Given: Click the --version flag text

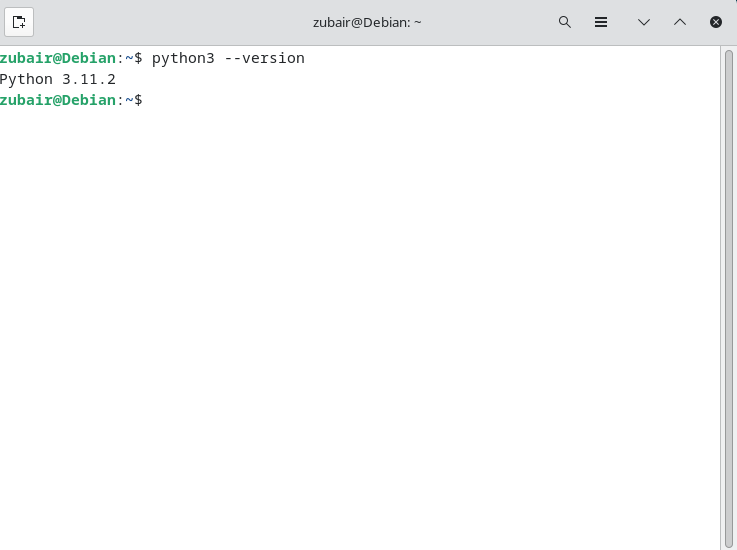Looking at the screenshot, I should click(265, 58).
